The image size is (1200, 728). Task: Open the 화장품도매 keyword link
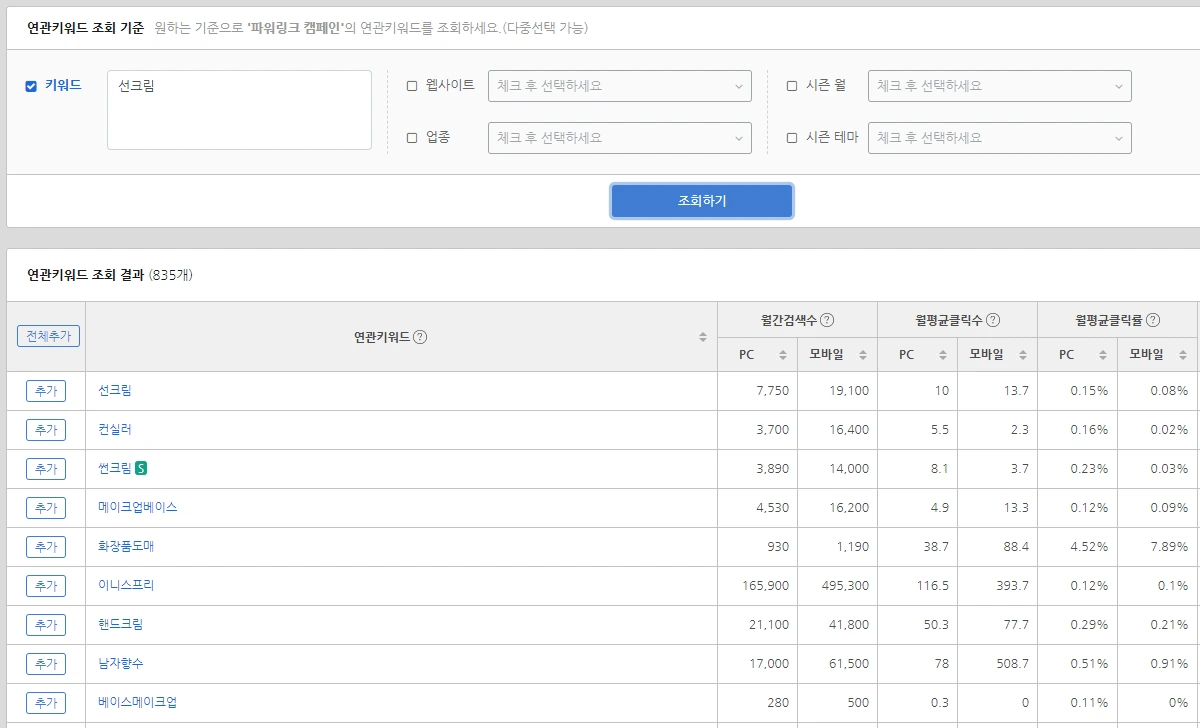click(126, 546)
